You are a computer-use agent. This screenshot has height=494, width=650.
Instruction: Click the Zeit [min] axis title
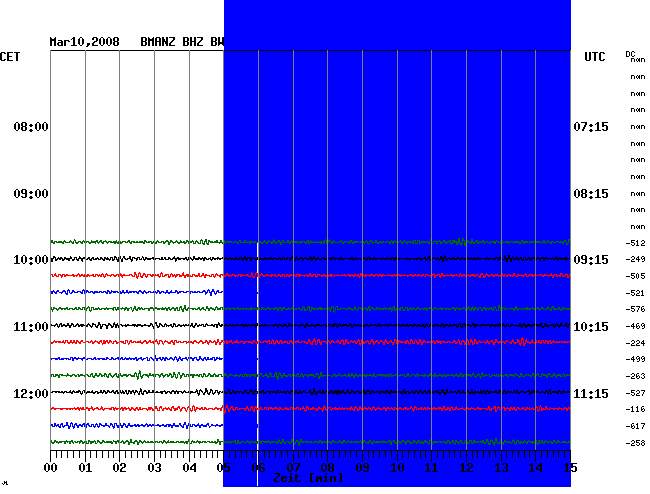(x=308, y=478)
